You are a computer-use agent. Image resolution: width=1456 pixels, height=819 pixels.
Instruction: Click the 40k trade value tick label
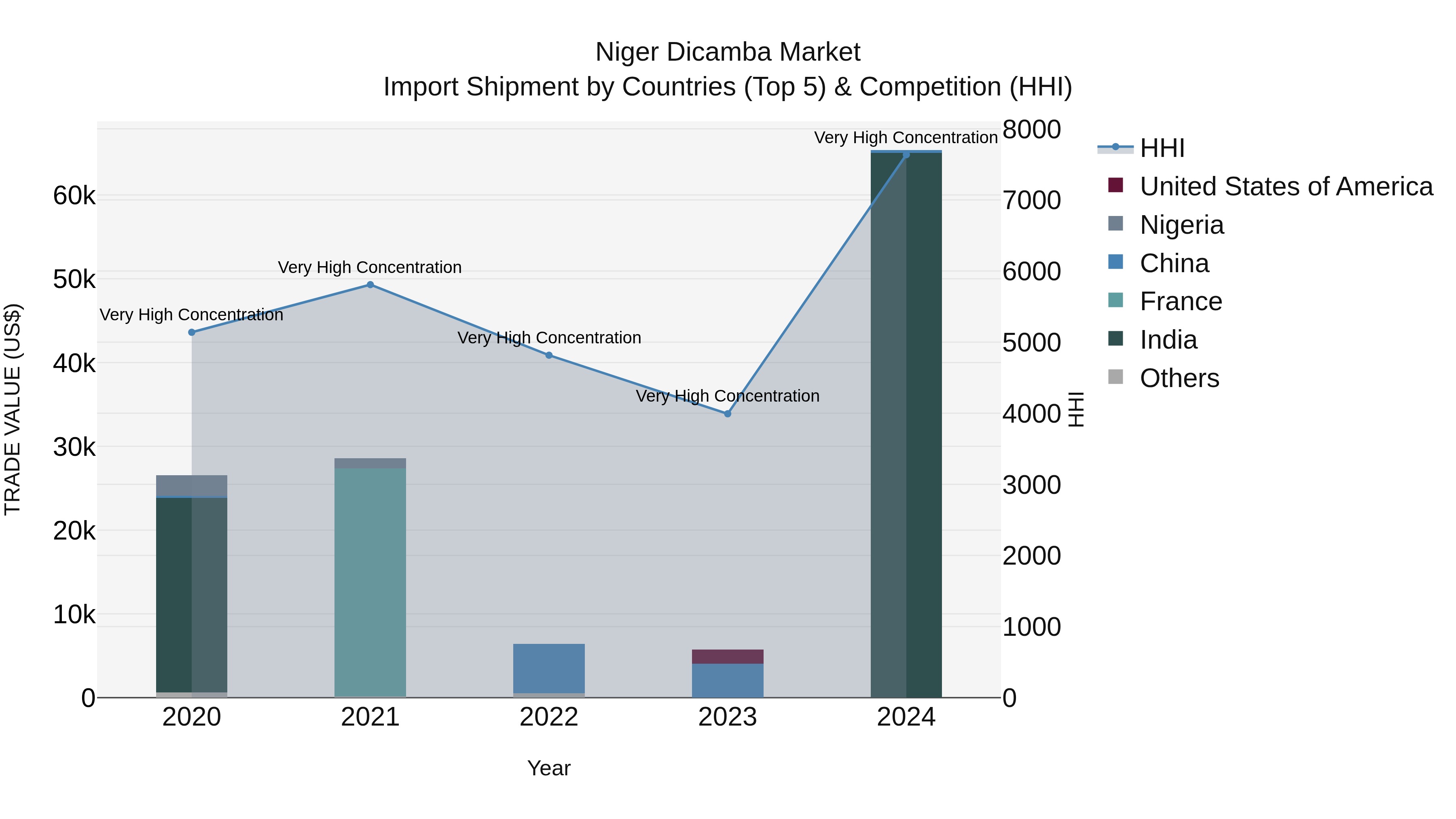[74, 364]
